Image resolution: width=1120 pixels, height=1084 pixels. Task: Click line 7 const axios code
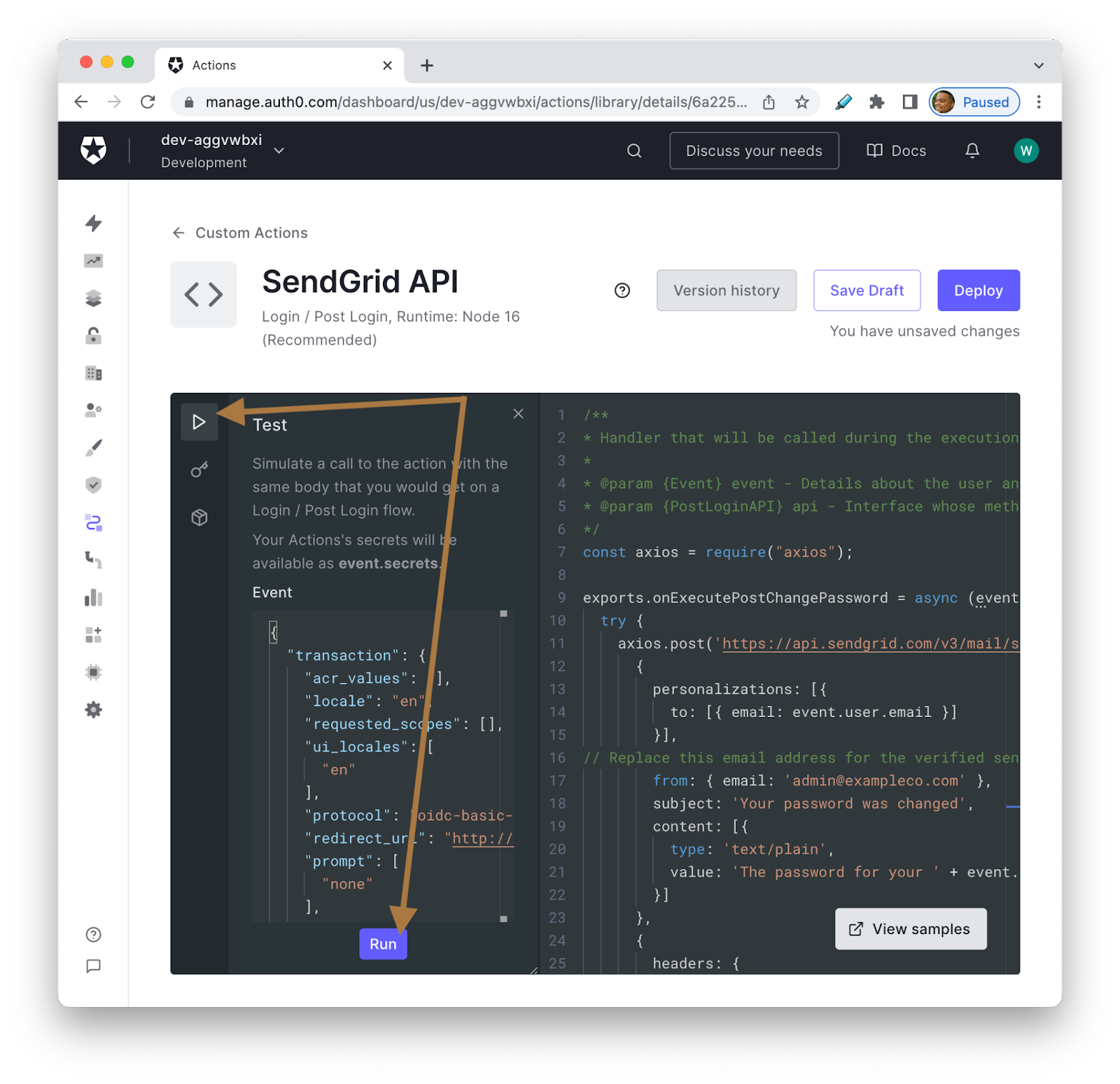pyautogui.click(x=718, y=552)
